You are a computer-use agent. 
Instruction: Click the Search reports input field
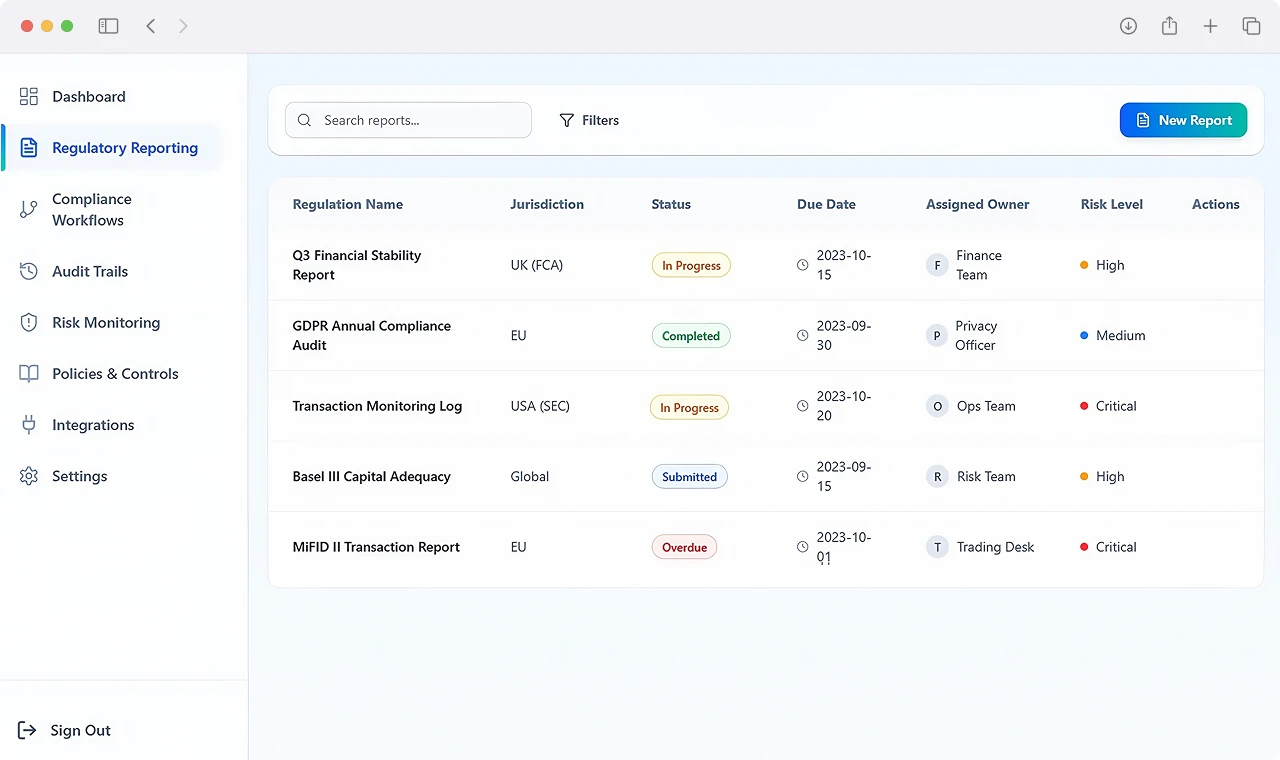tap(408, 120)
